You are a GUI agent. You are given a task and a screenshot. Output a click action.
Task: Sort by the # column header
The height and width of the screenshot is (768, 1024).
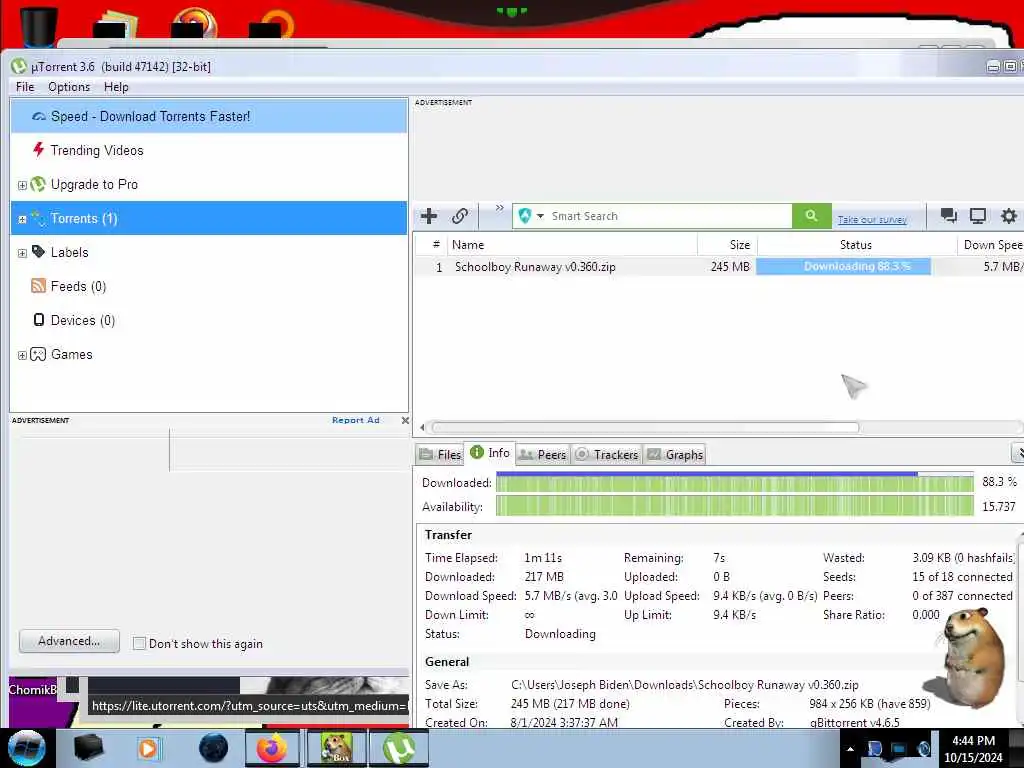[x=430, y=245]
